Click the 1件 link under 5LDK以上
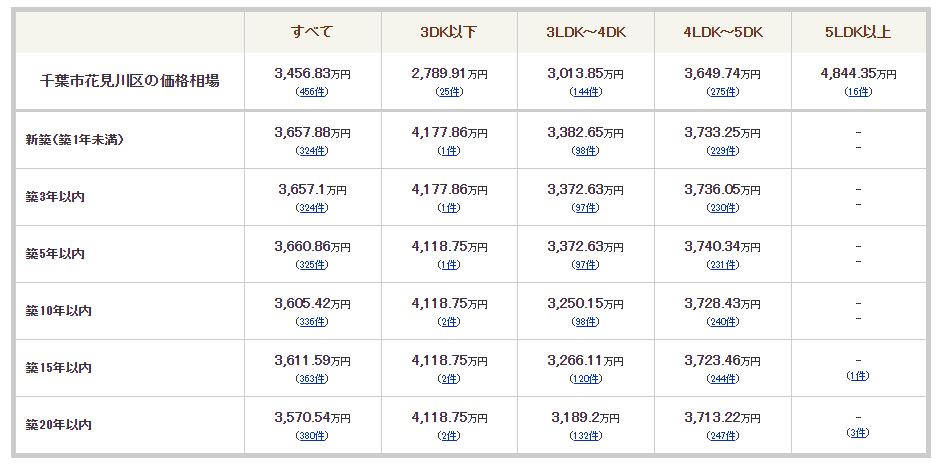The height and width of the screenshot is (469, 937). coord(858,376)
